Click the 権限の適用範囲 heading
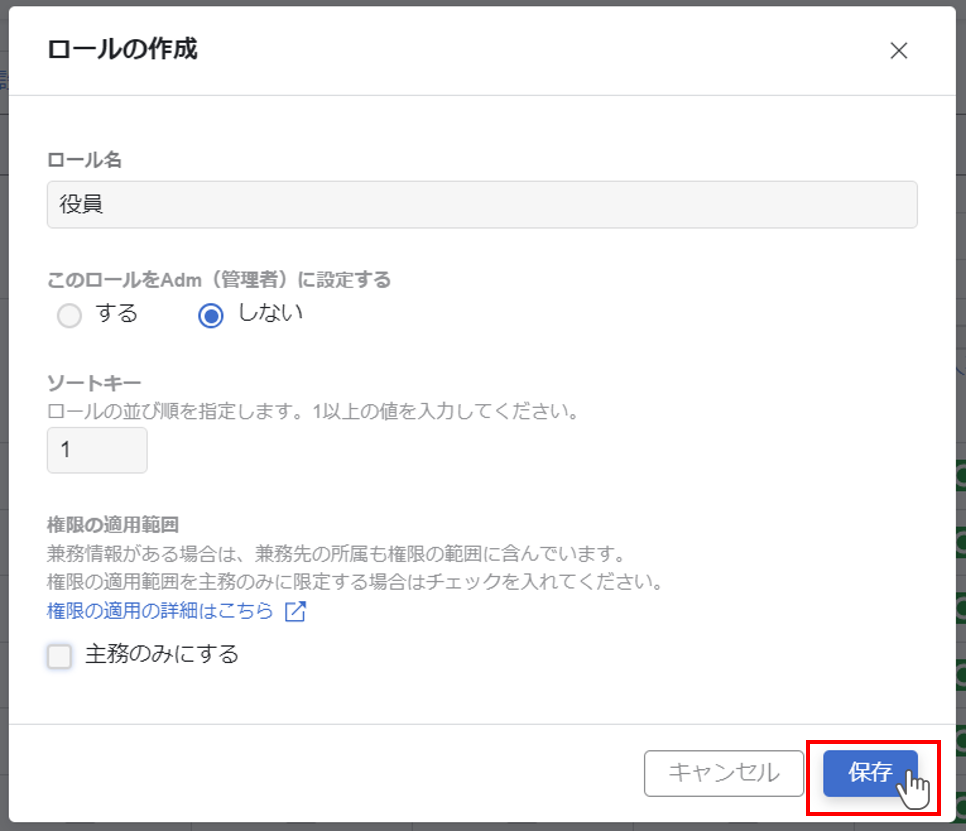This screenshot has height=831, width=966. (113, 525)
